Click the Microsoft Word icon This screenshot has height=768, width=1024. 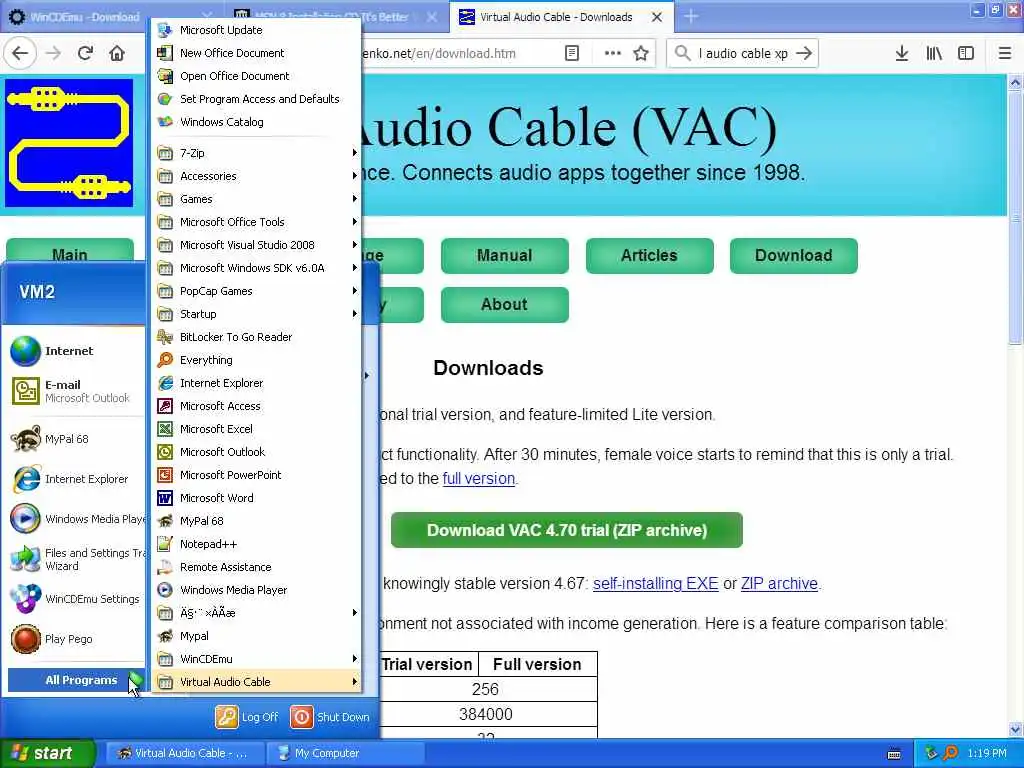coord(165,498)
